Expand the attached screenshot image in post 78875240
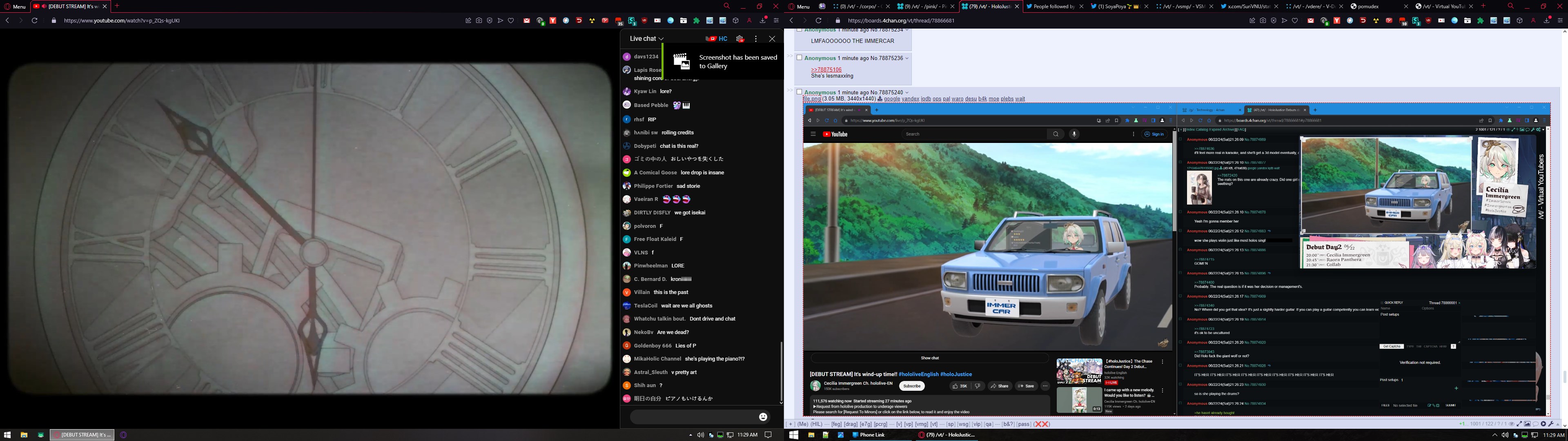This screenshot has width=1568, height=441. click(1176, 259)
